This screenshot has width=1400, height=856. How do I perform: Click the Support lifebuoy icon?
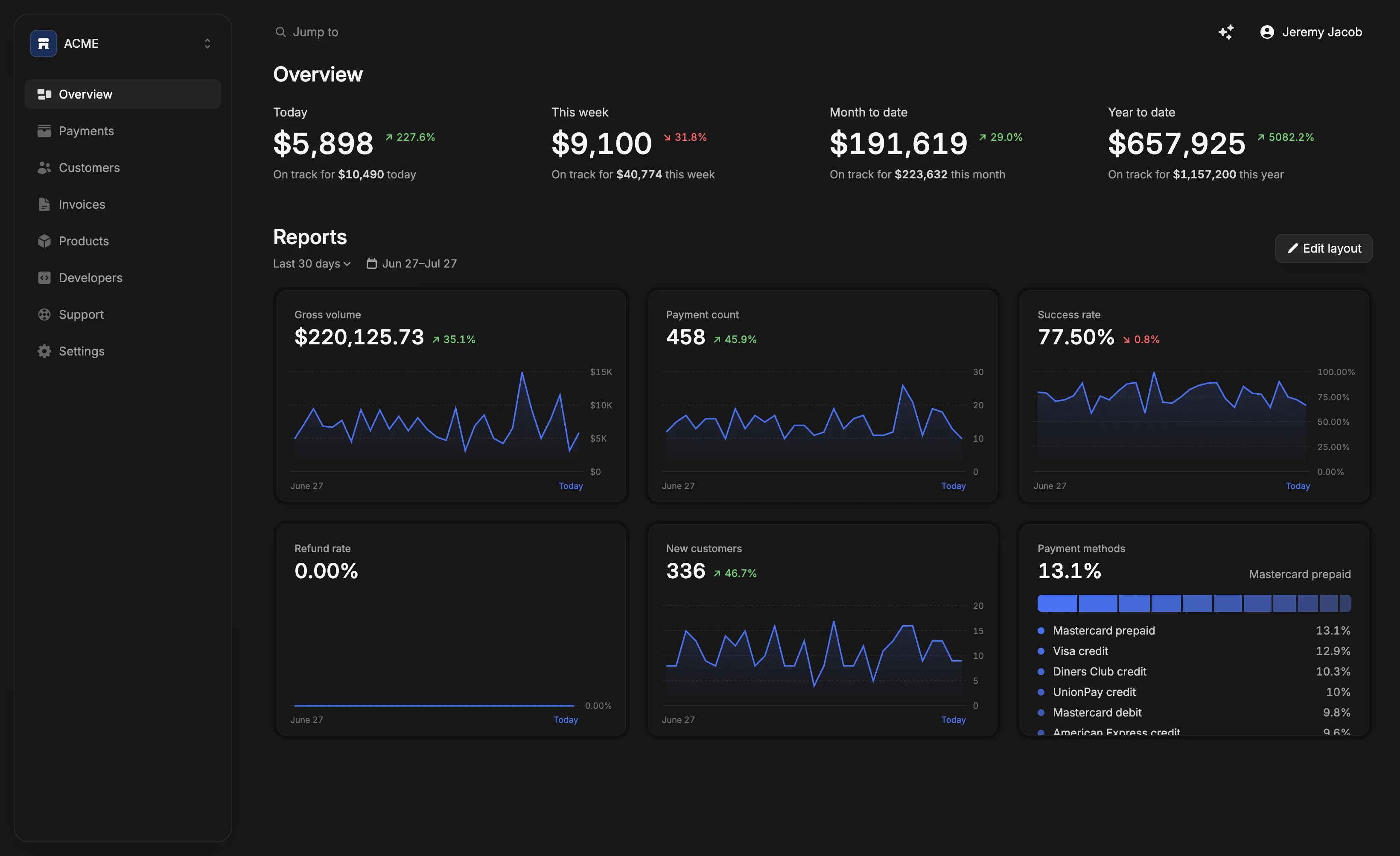44,314
